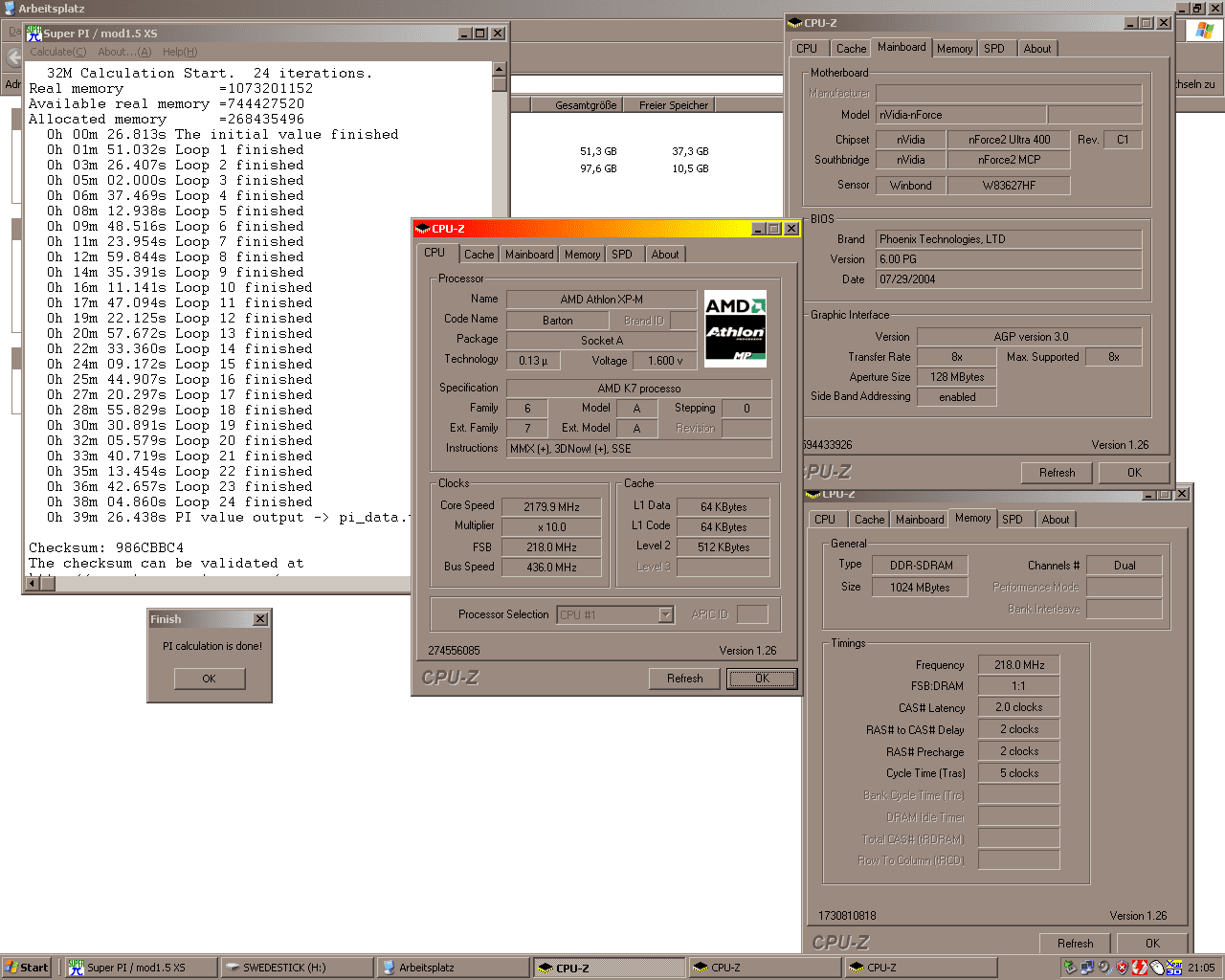Select the CPU tab in front CPU-Z
Image resolution: width=1225 pixels, height=980 pixels.
[434, 253]
